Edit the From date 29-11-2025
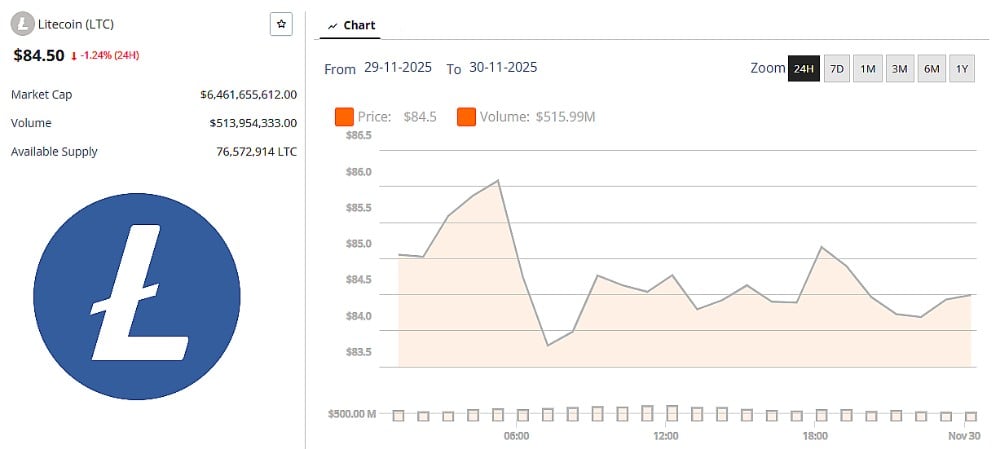 (398, 68)
